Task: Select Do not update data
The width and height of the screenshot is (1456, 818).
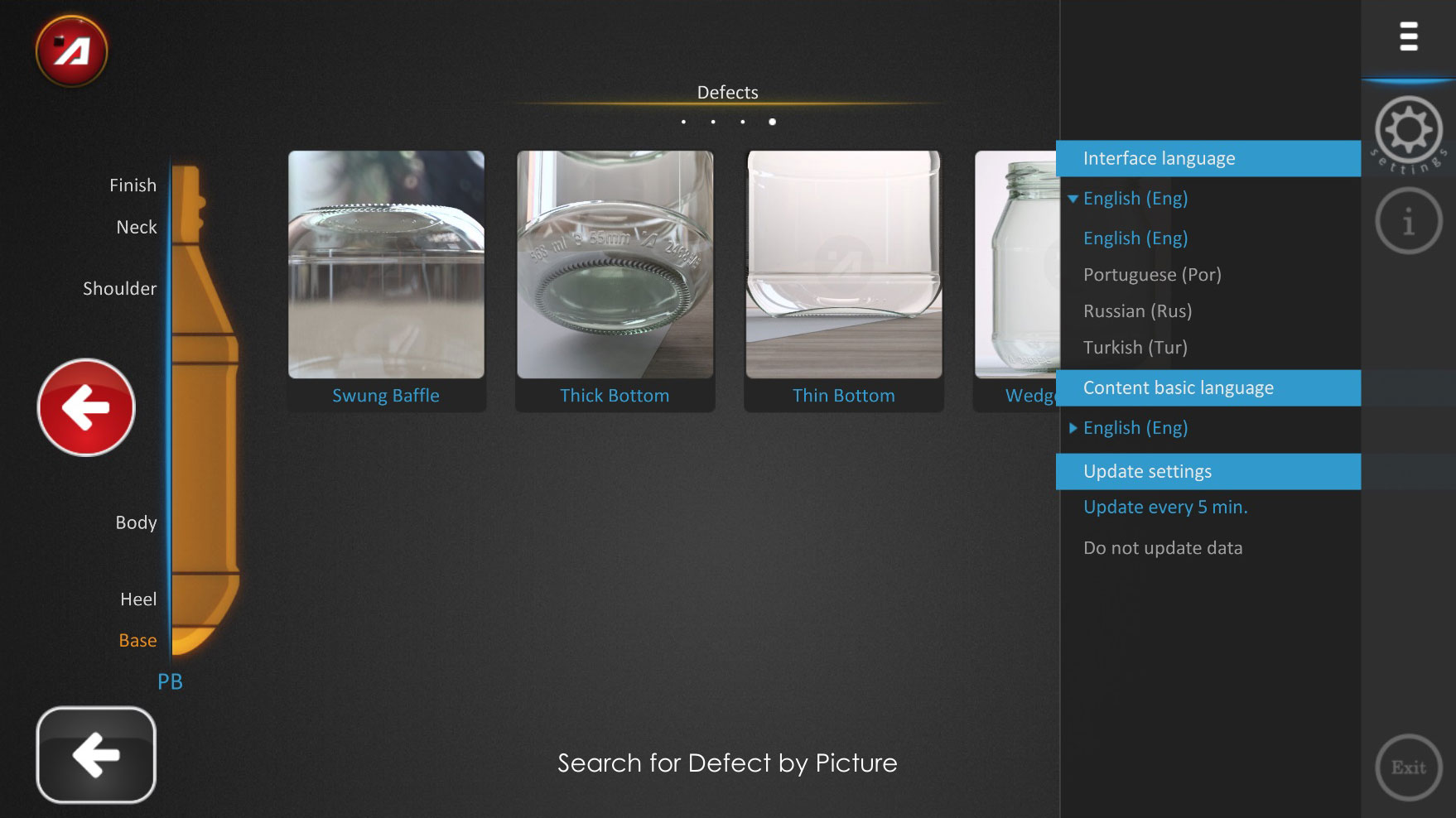Action: pos(1162,547)
